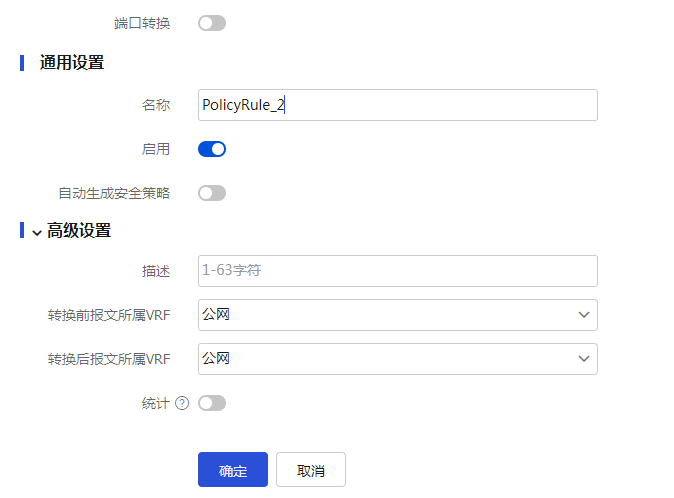The width and height of the screenshot is (674, 498).
Task: Collapse the 高级设置 section chevron
Action: tap(37, 232)
